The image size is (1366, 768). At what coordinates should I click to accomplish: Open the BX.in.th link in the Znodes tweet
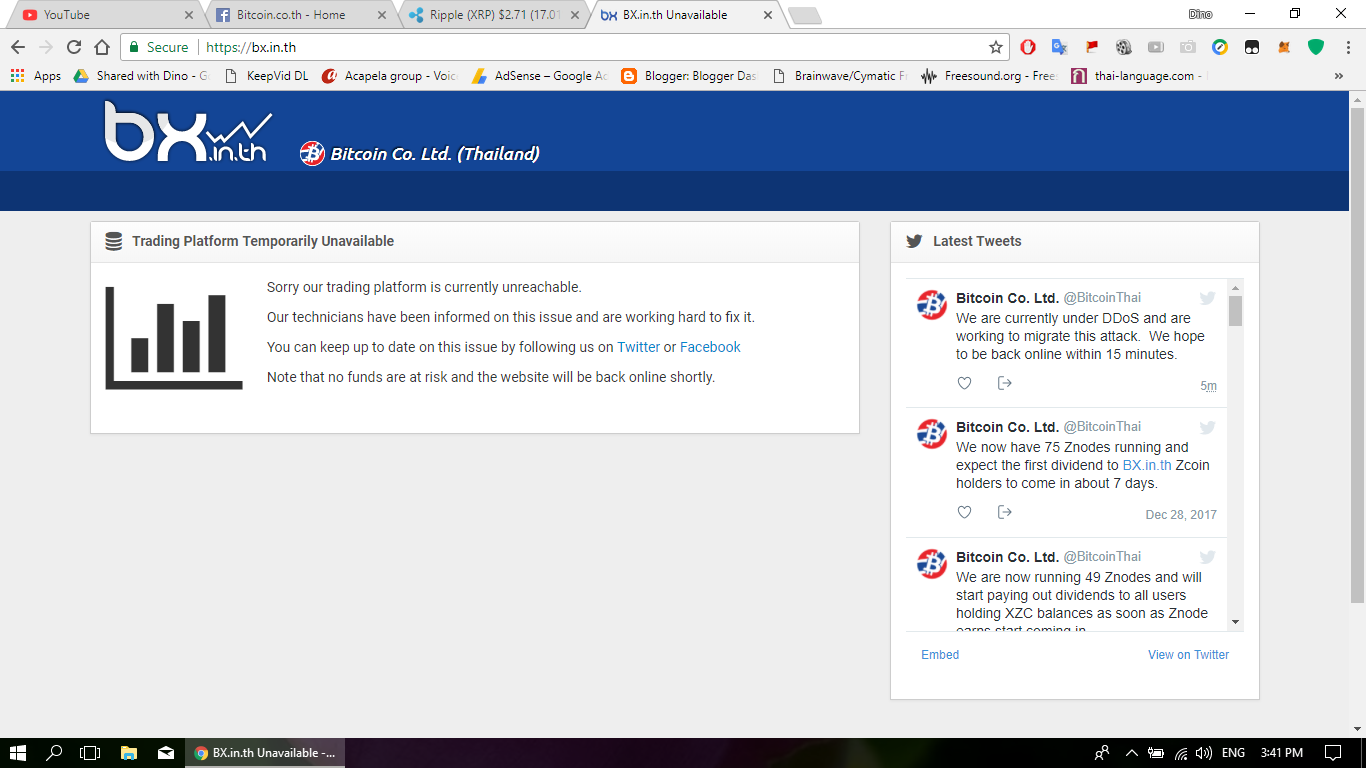click(x=1147, y=465)
